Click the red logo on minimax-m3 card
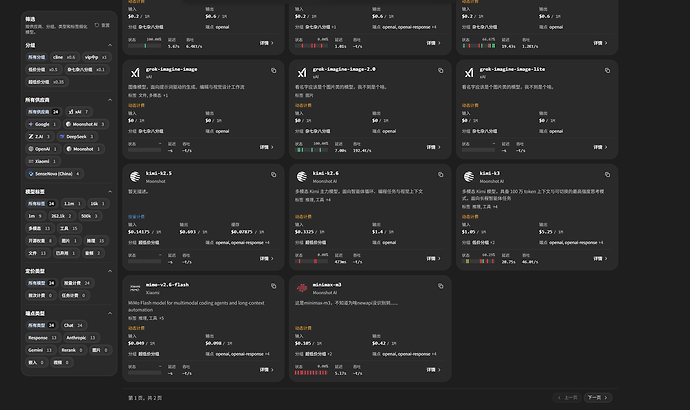This screenshot has height=410, width=690. click(301, 288)
